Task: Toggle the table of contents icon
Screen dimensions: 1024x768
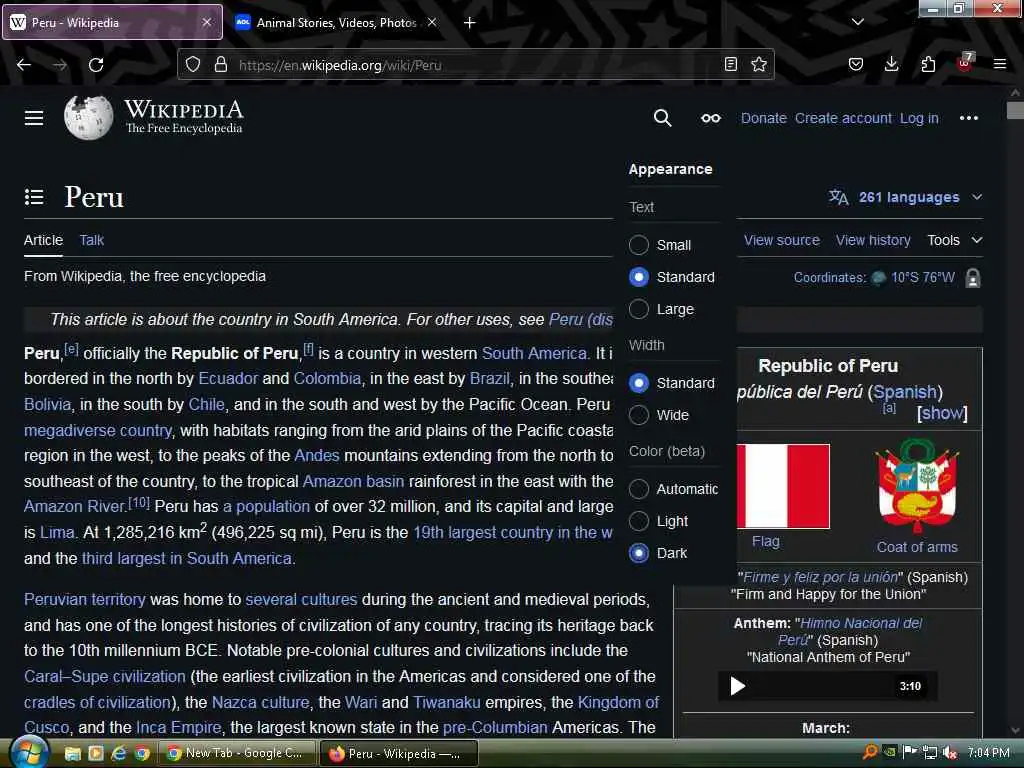Action: click(x=34, y=197)
